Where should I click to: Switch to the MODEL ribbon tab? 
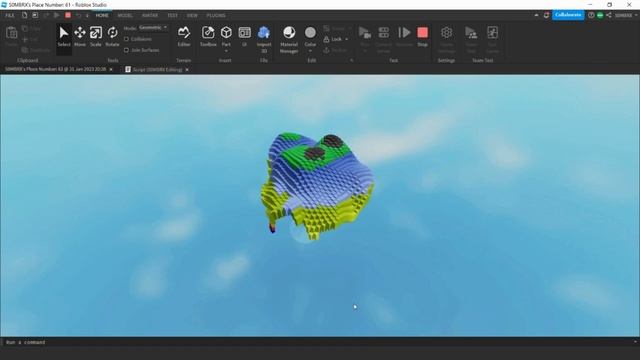(x=125, y=15)
